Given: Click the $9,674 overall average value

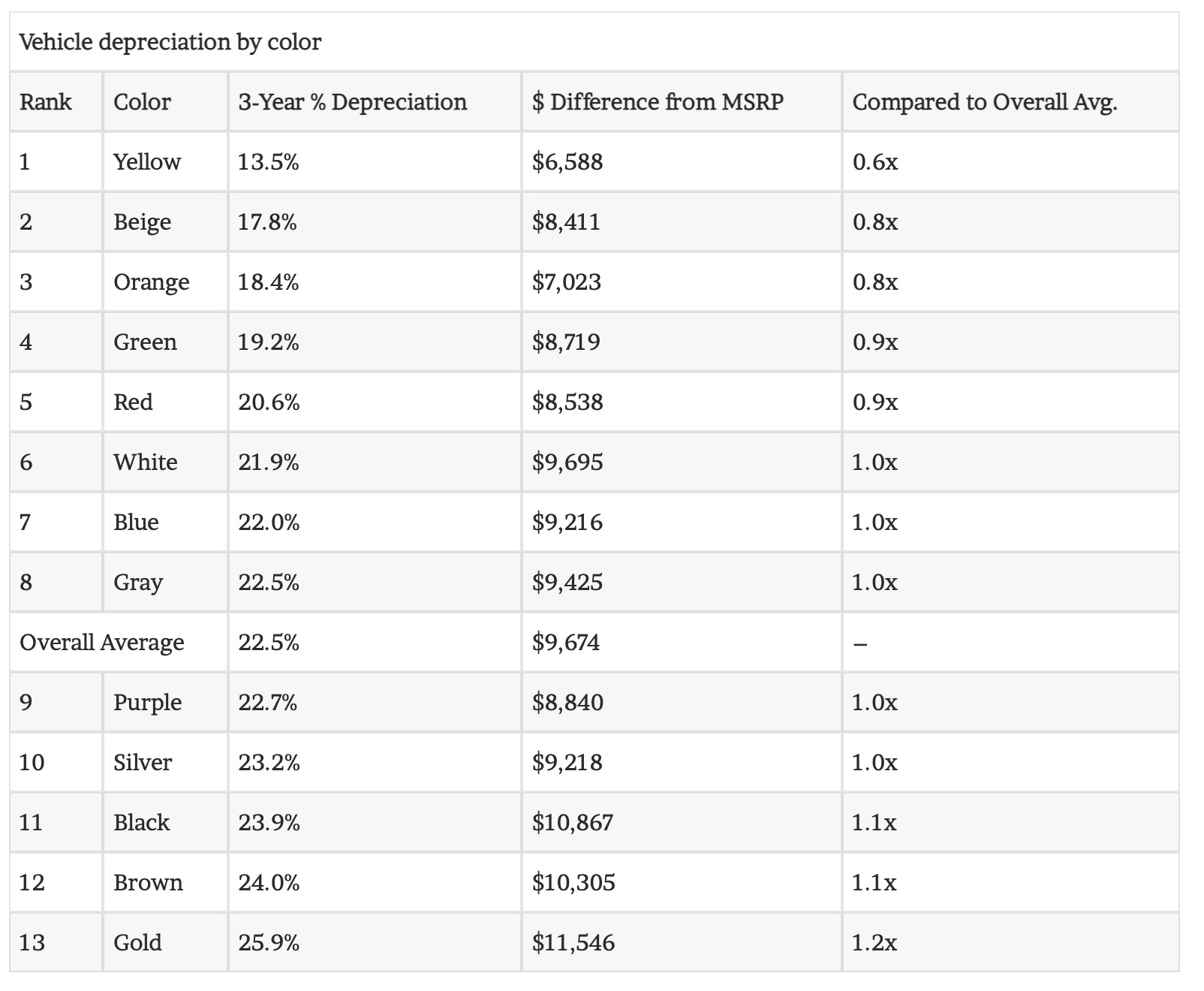Looking at the screenshot, I should [566, 643].
